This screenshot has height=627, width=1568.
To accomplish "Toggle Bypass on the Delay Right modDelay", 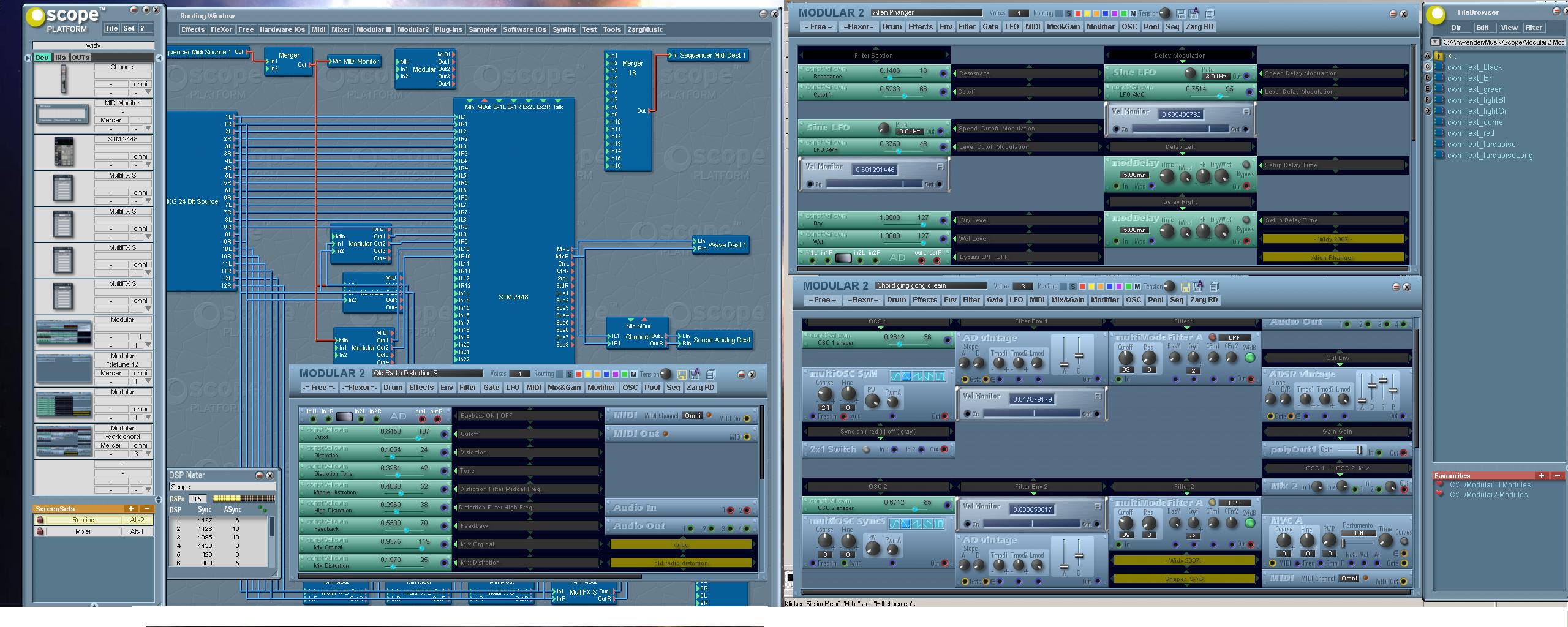I will 1246,220.
